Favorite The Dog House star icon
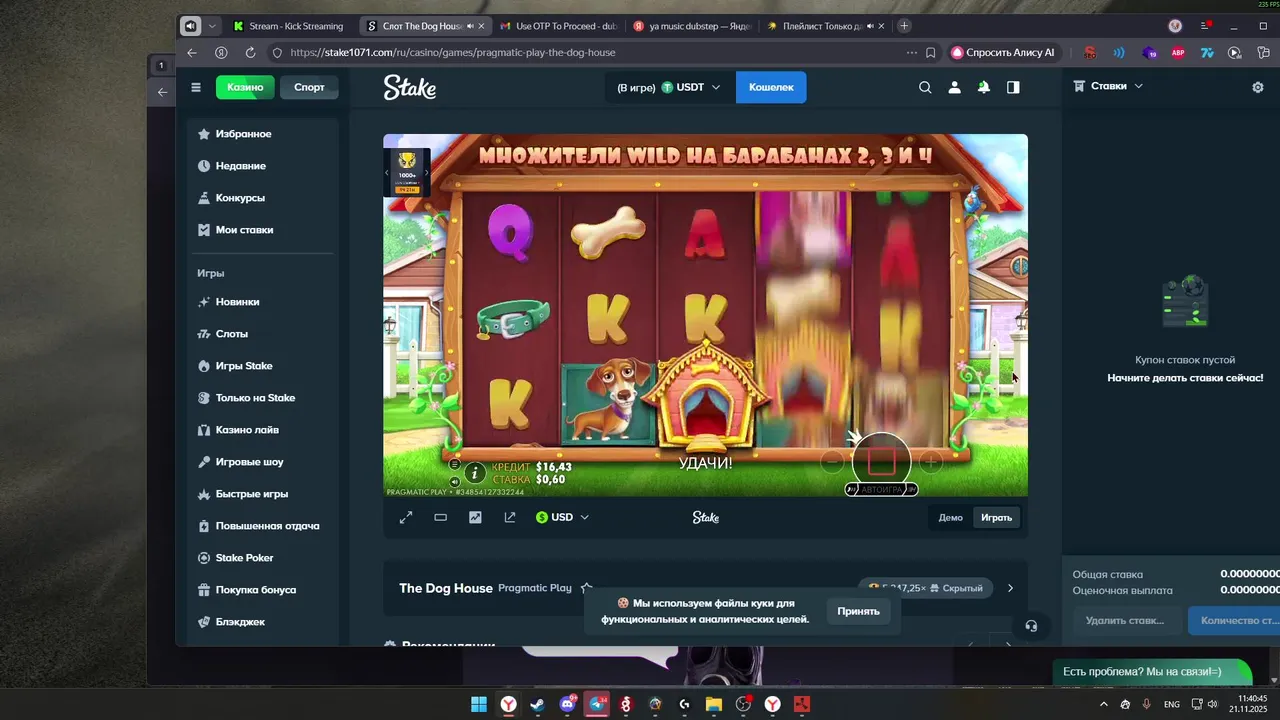Screen dimensions: 1280x720 click(x=587, y=588)
